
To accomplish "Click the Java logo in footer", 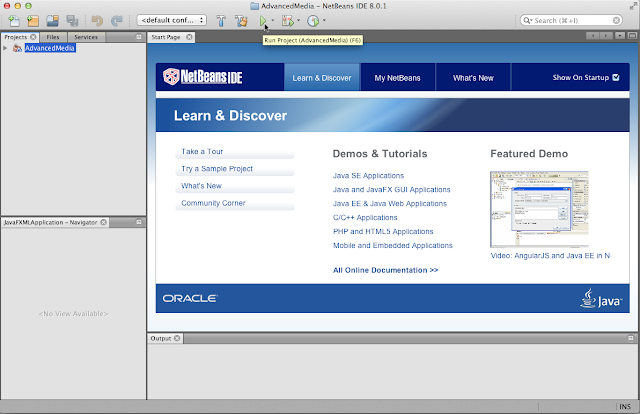I will tap(601, 298).
